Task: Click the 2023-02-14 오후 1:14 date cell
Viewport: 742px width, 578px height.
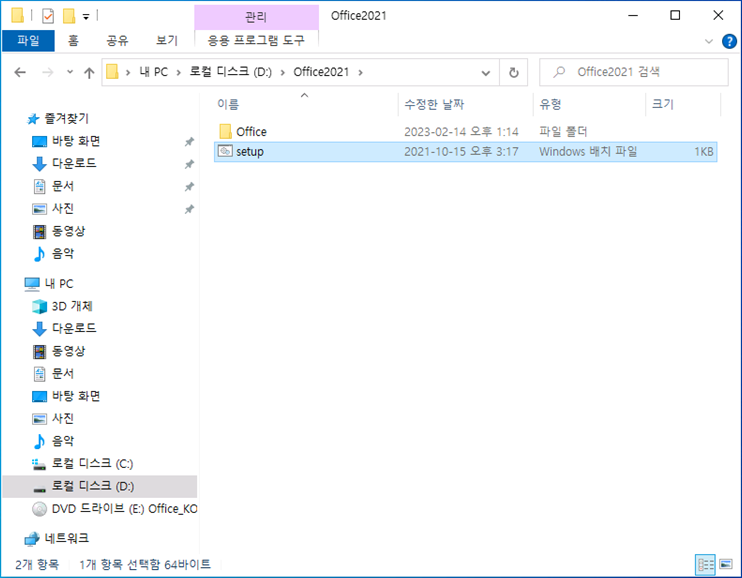Action: point(461,132)
